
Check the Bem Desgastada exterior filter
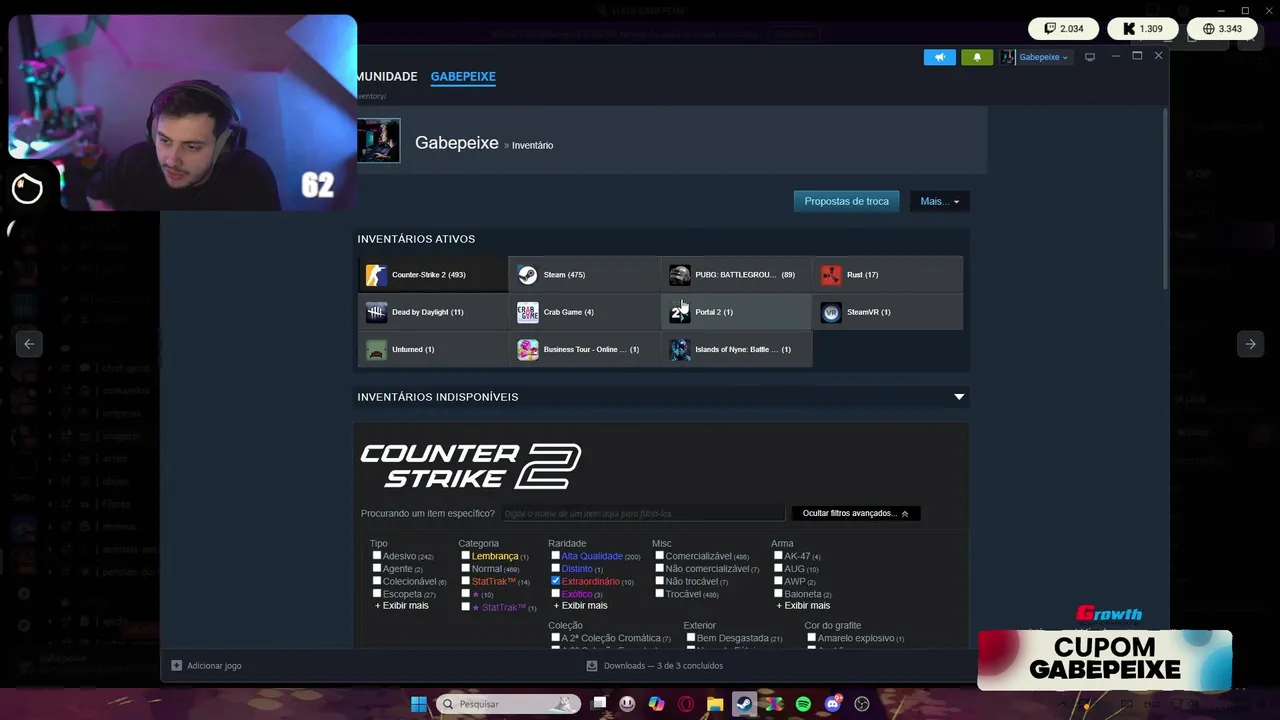[691, 638]
